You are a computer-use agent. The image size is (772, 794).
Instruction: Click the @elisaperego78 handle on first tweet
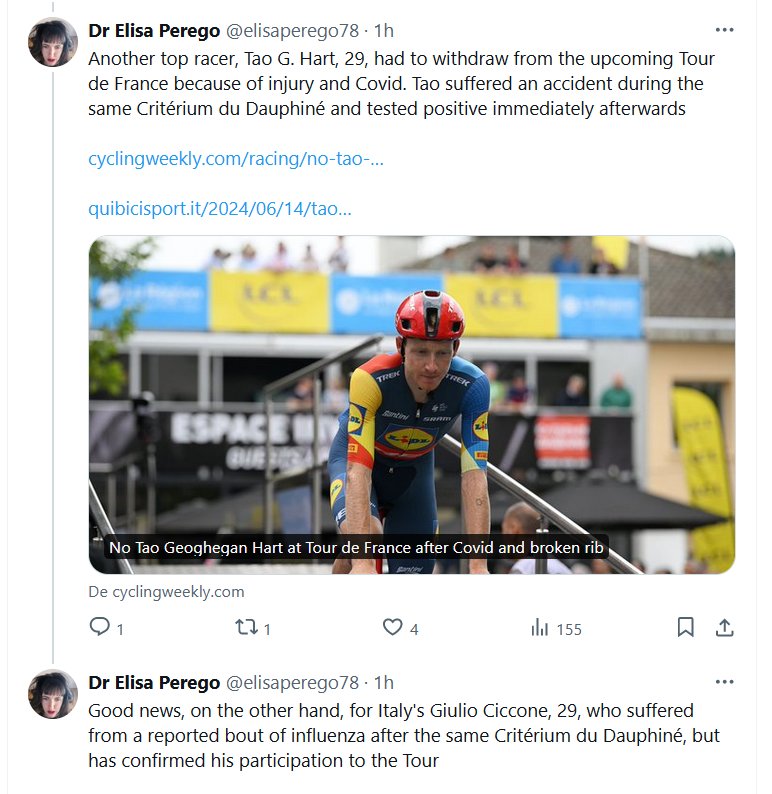tap(293, 31)
